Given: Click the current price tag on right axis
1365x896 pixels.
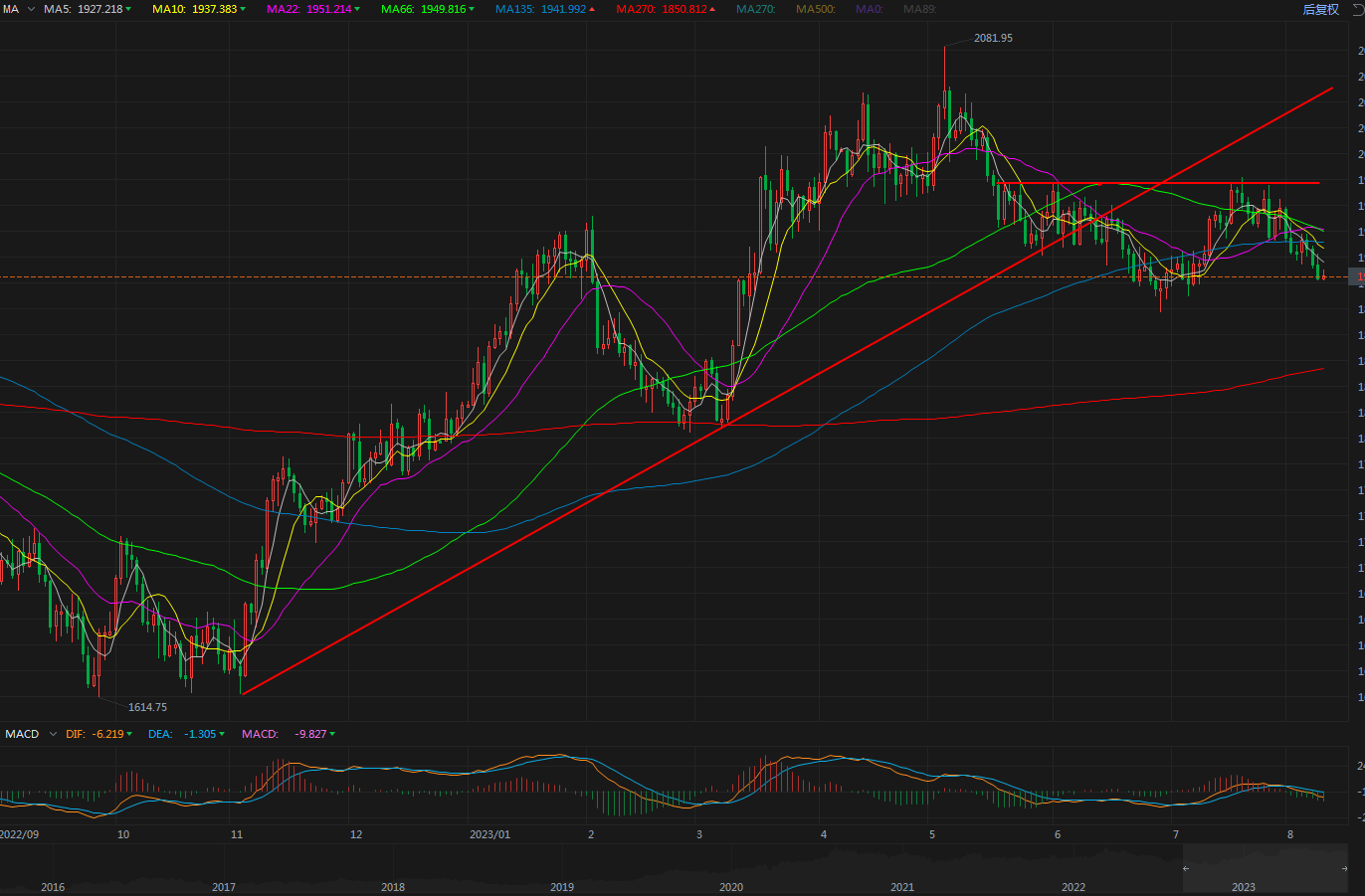Looking at the screenshot, I should point(1357,276).
